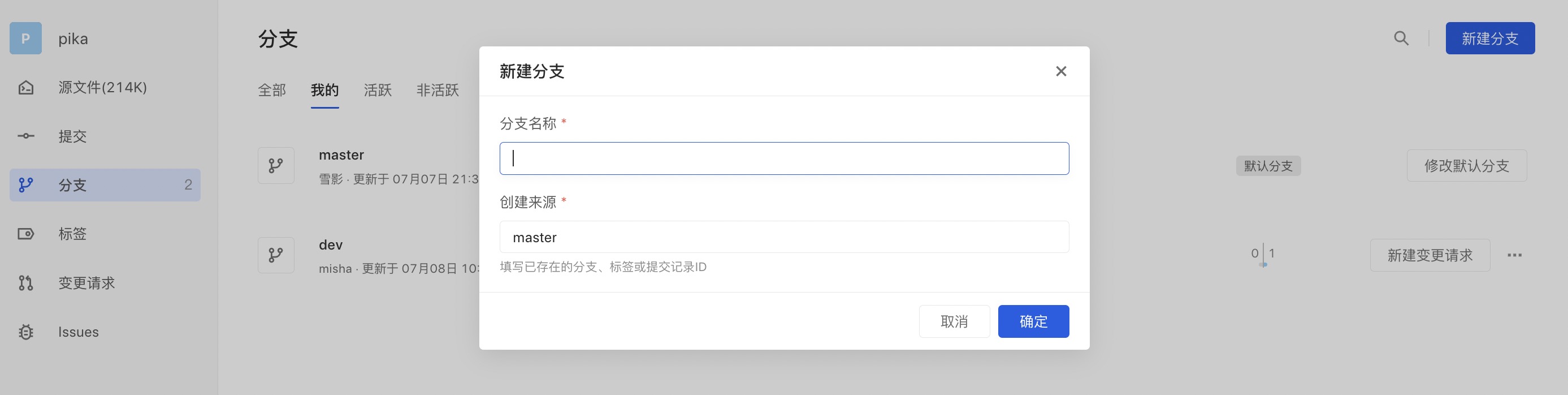Open the 标签 tags icon

(25, 234)
